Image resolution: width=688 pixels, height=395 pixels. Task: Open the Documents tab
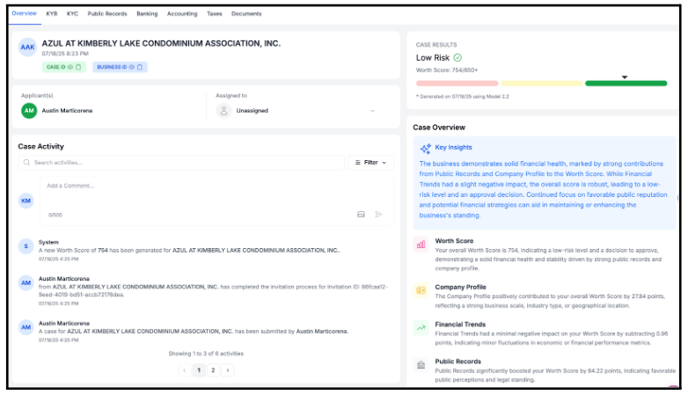tap(246, 14)
